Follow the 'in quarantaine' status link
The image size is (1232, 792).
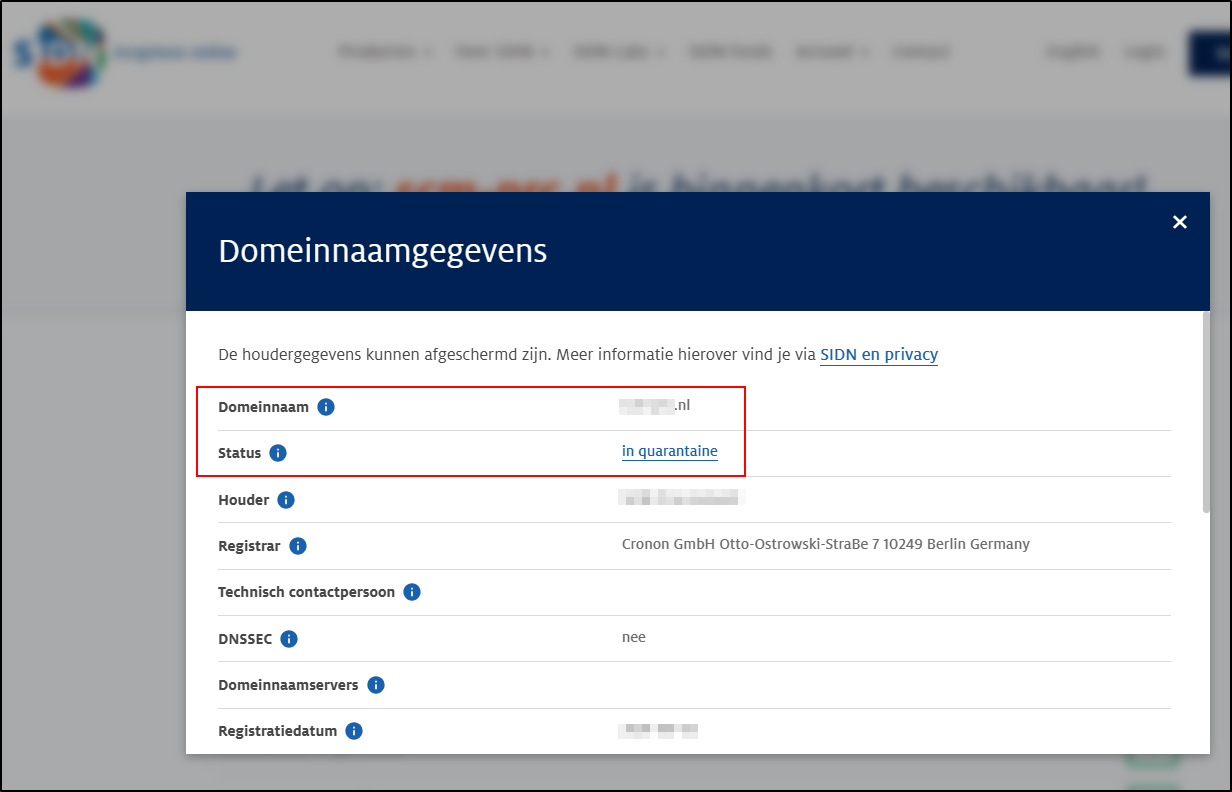tap(669, 451)
